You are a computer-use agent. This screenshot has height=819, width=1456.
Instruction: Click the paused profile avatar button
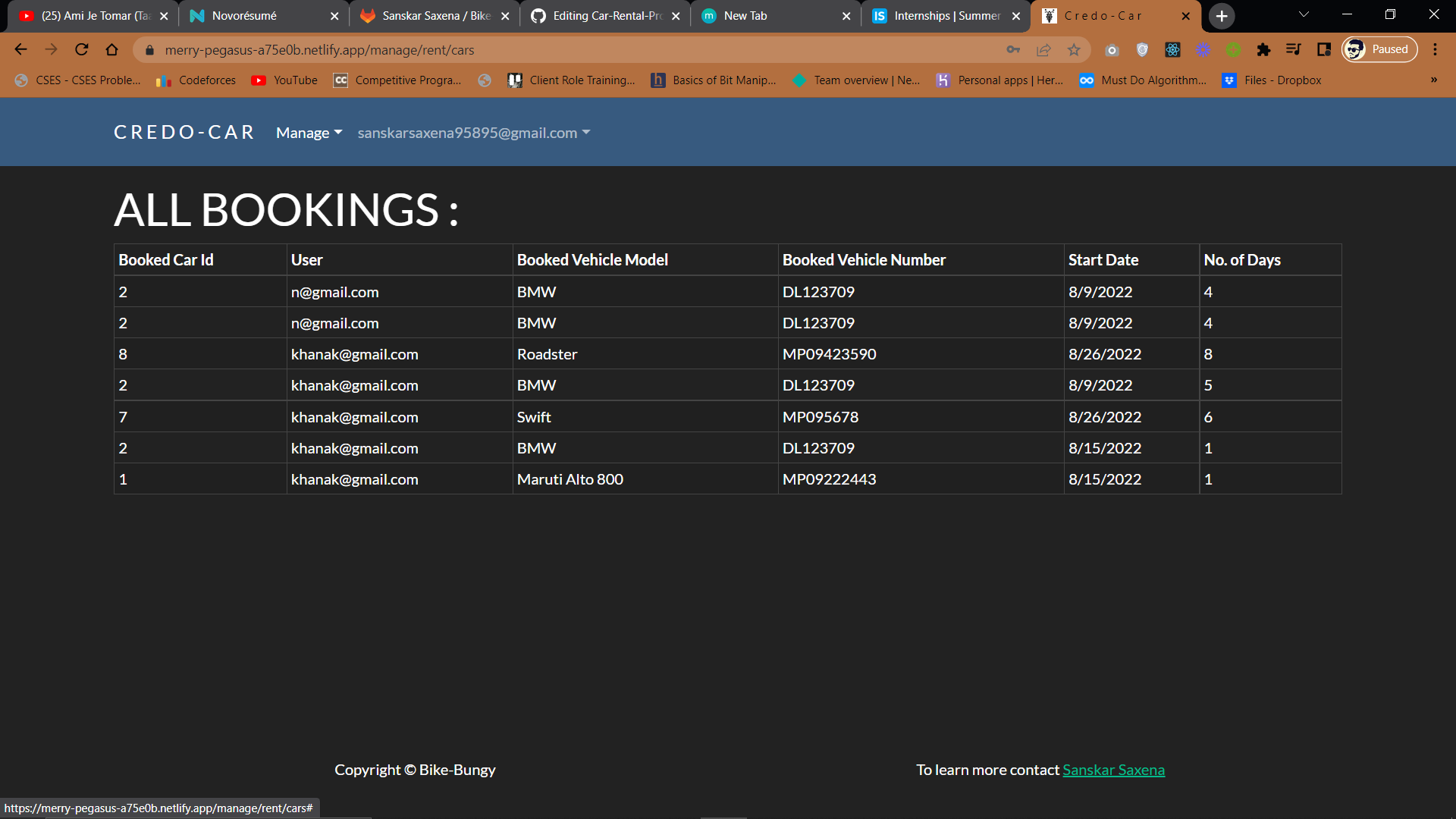[1379, 49]
